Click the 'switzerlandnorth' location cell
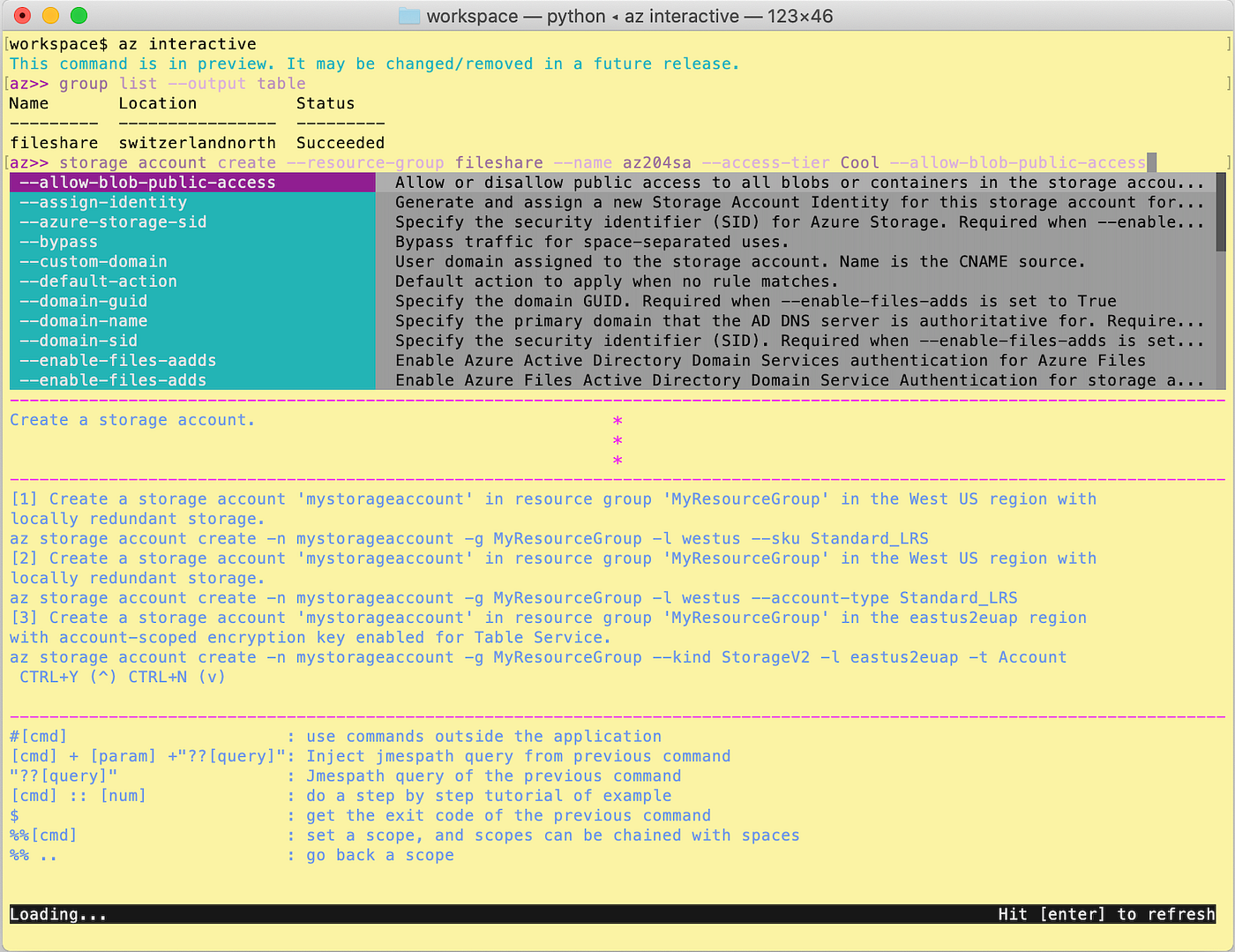Viewport: 1235px width, 952px height. [x=198, y=143]
